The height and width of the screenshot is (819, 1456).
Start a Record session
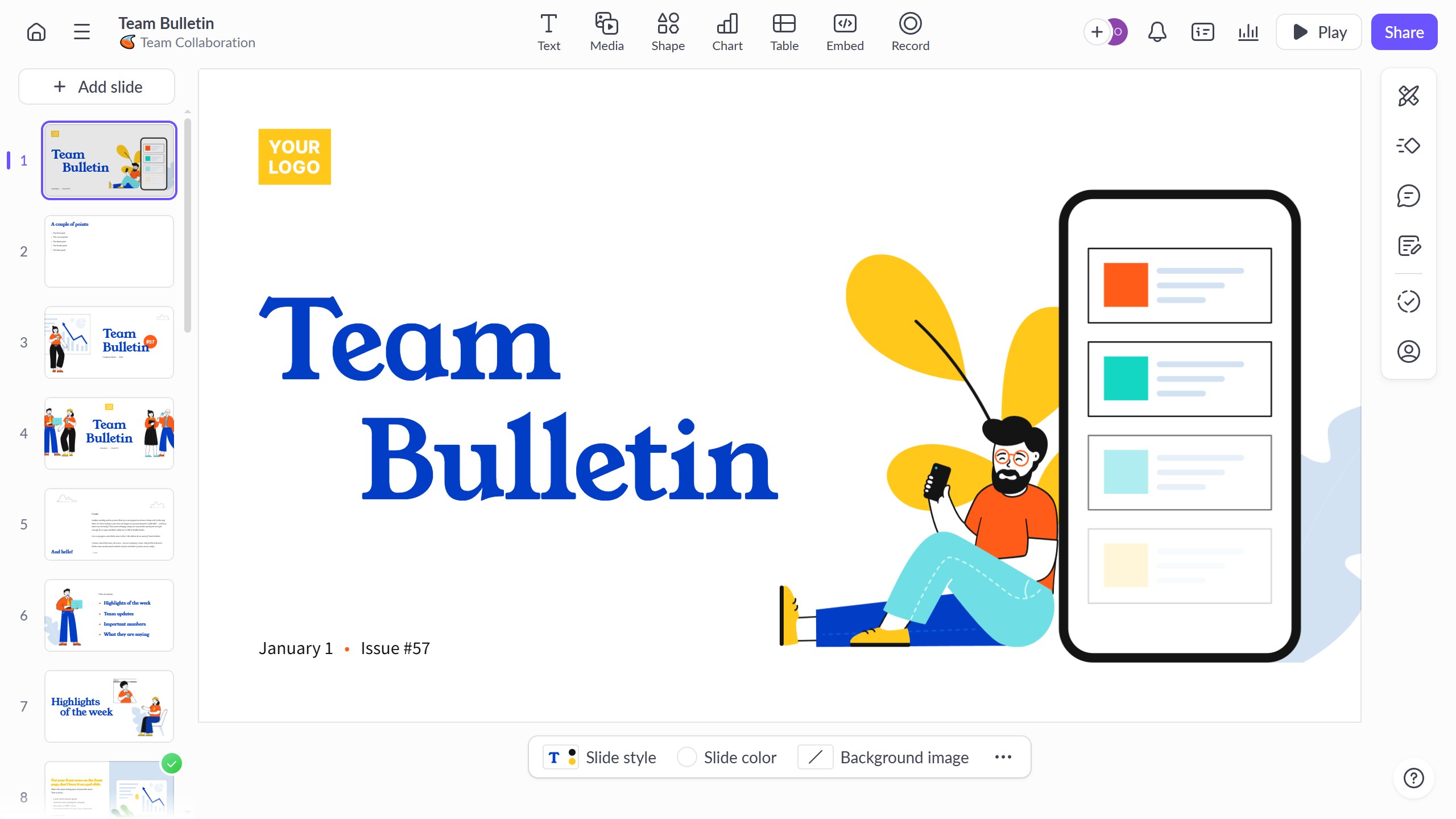coord(910,32)
